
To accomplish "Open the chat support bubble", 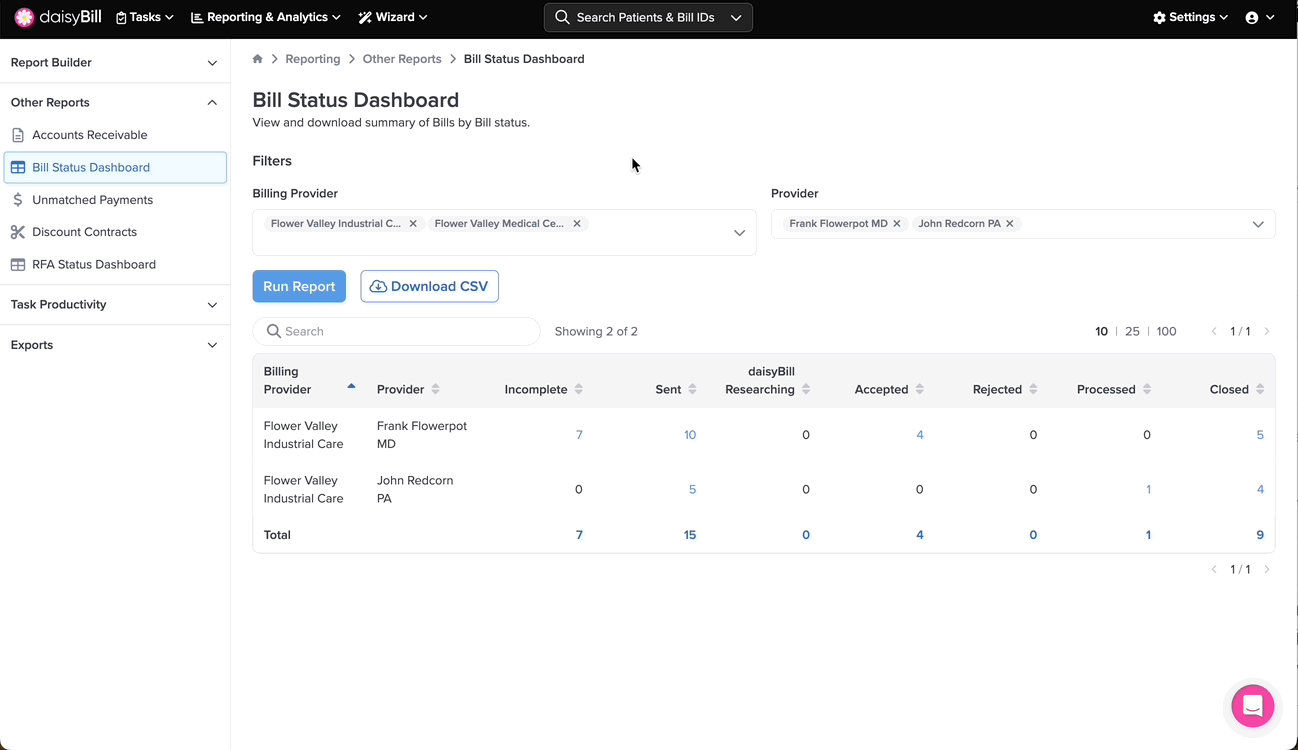I will pyautogui.click(x=1252, y=706).
